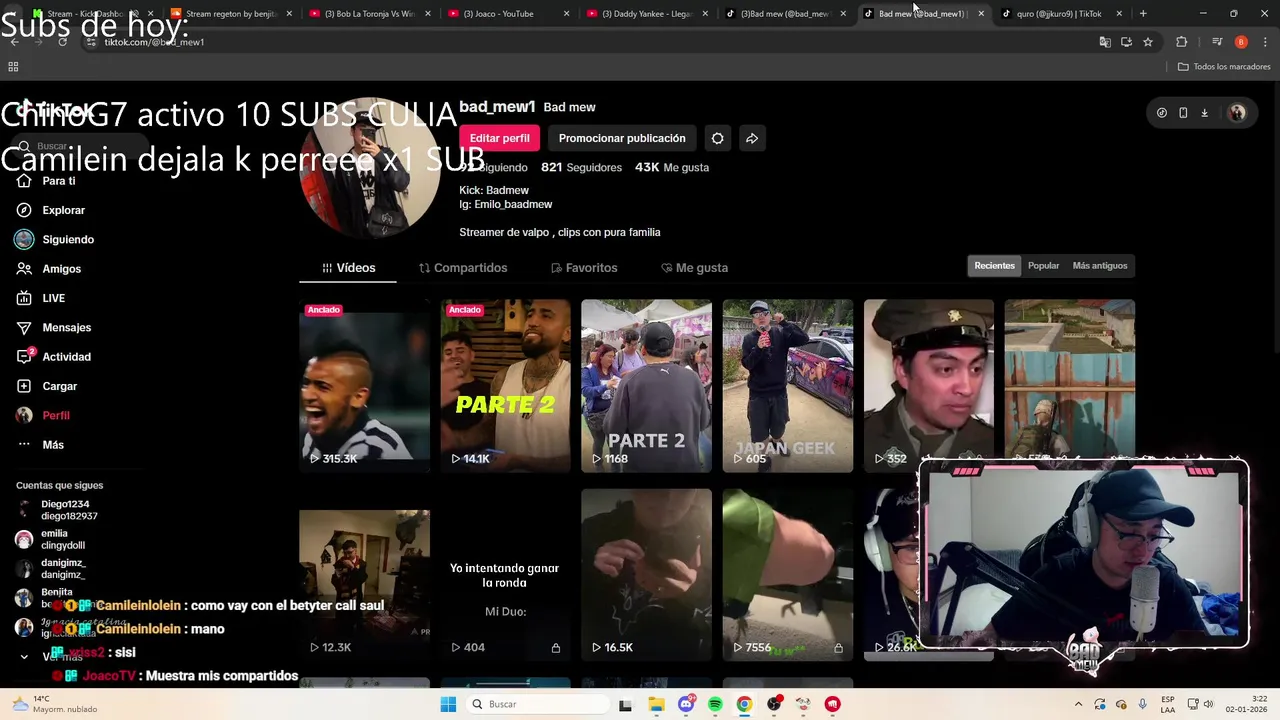Open the Amigos section
This screenshot has width=1280, height=720.
(48, 269)
